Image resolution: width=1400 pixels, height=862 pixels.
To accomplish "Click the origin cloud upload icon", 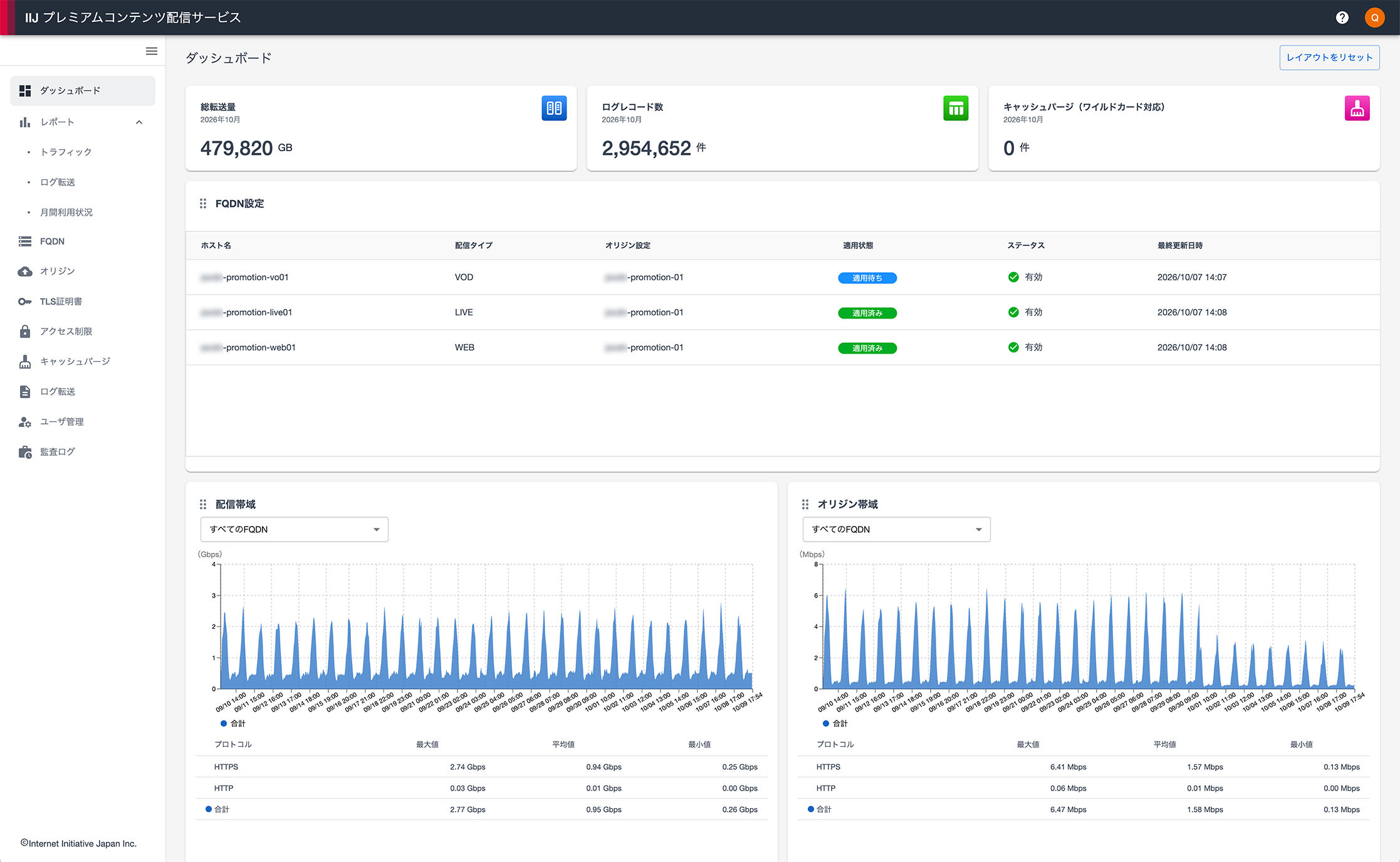I will (25, 271).
